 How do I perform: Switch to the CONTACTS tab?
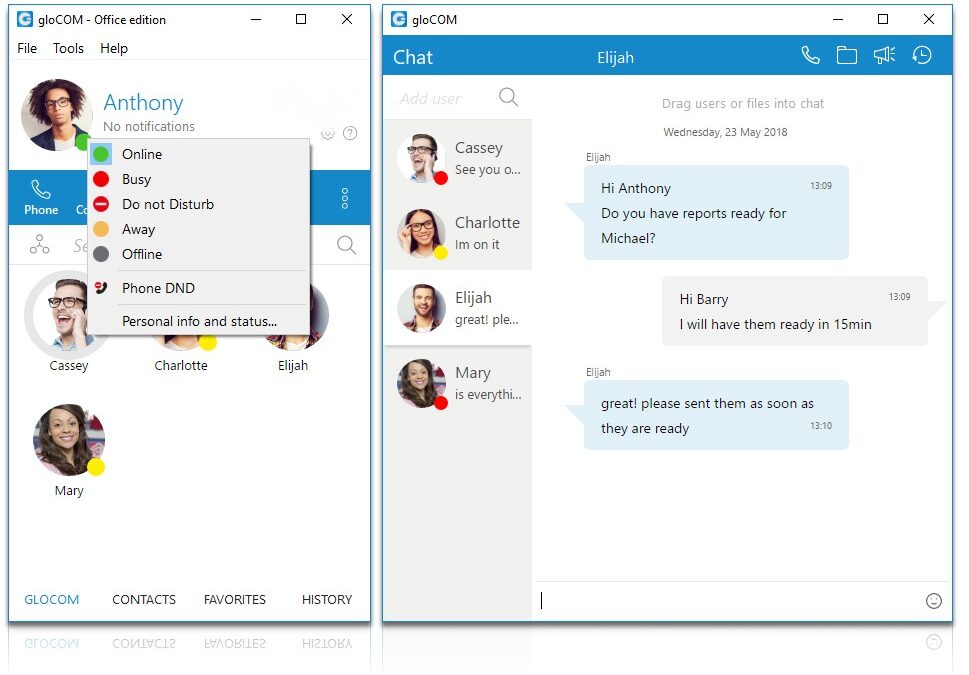click(144, 600)
